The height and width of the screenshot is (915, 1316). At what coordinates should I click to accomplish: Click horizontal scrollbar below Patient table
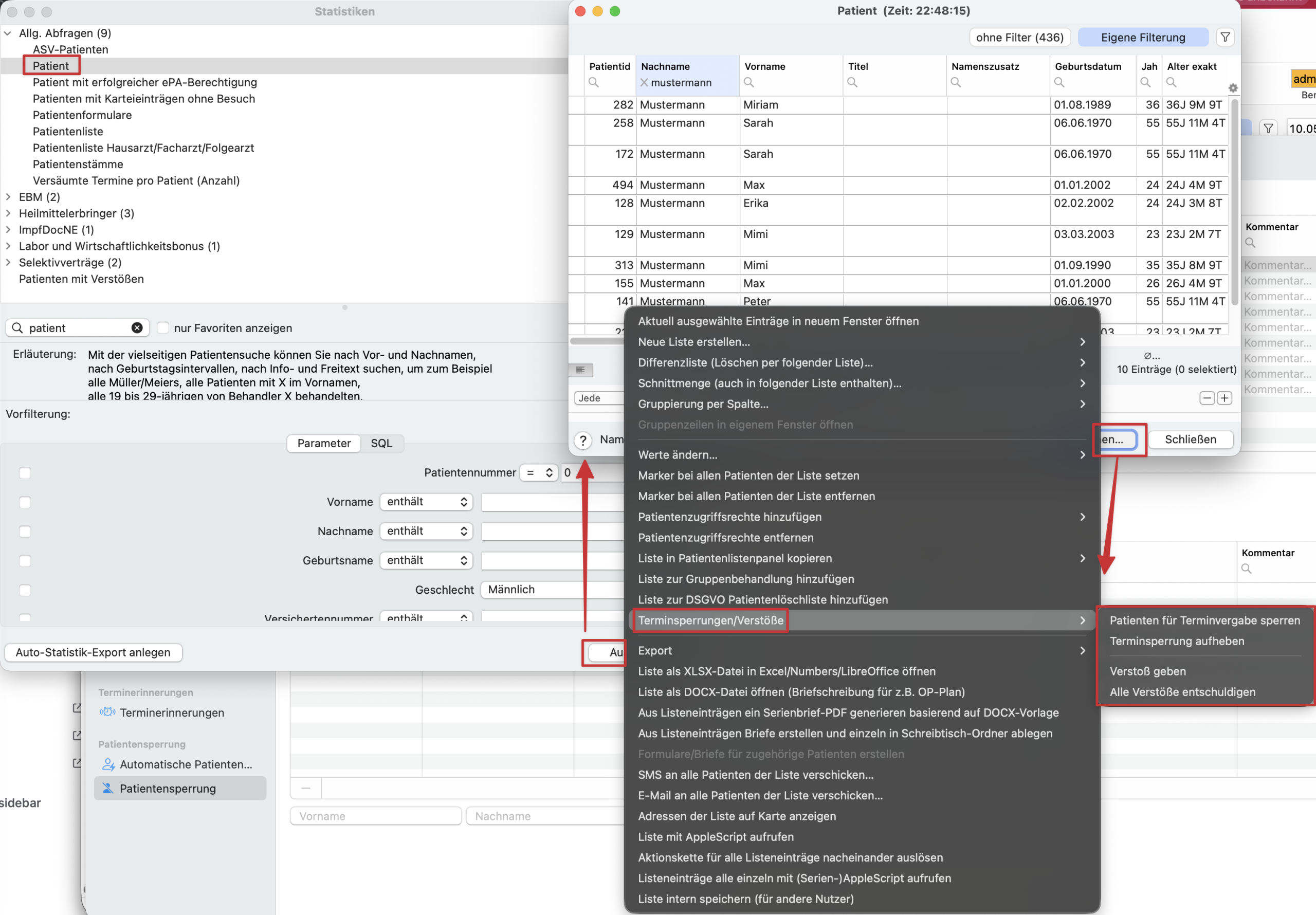tap(597, 340)
